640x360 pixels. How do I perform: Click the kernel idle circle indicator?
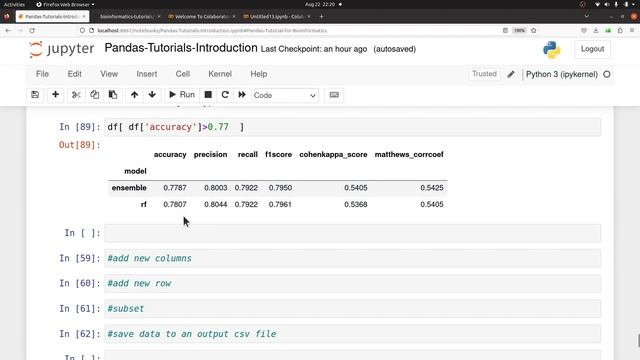[607, 74]
